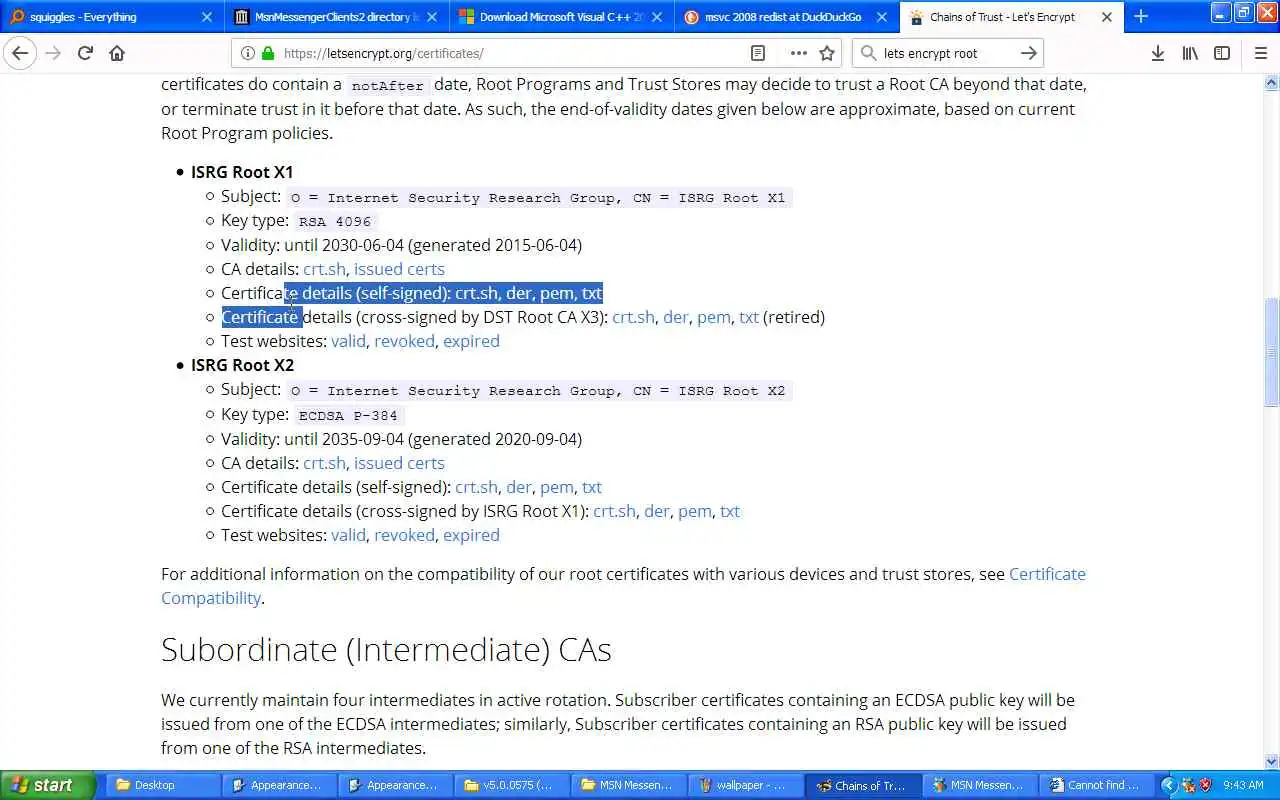Viewport: 1280px width, 800px height.
Task: Open ISRG Root X2 CA details crt.sh
Action: 324,463
